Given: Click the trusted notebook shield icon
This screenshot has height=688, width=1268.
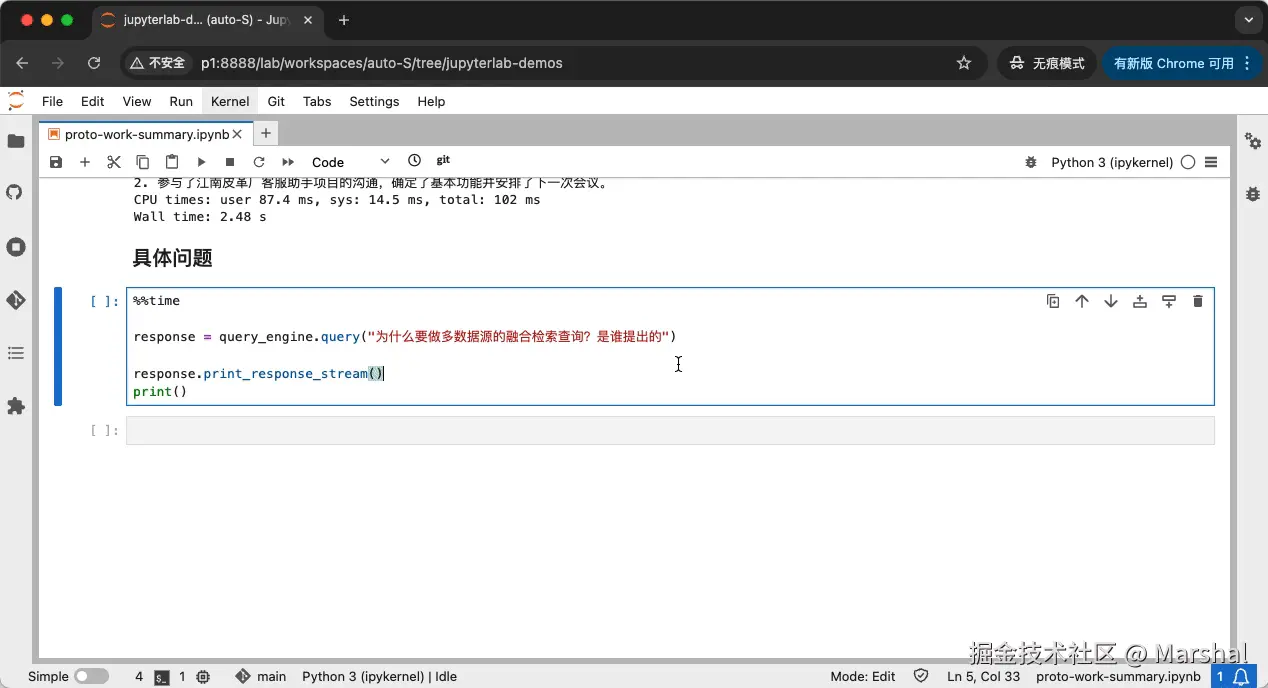Looking at the screenshot, I should [921, 677].
